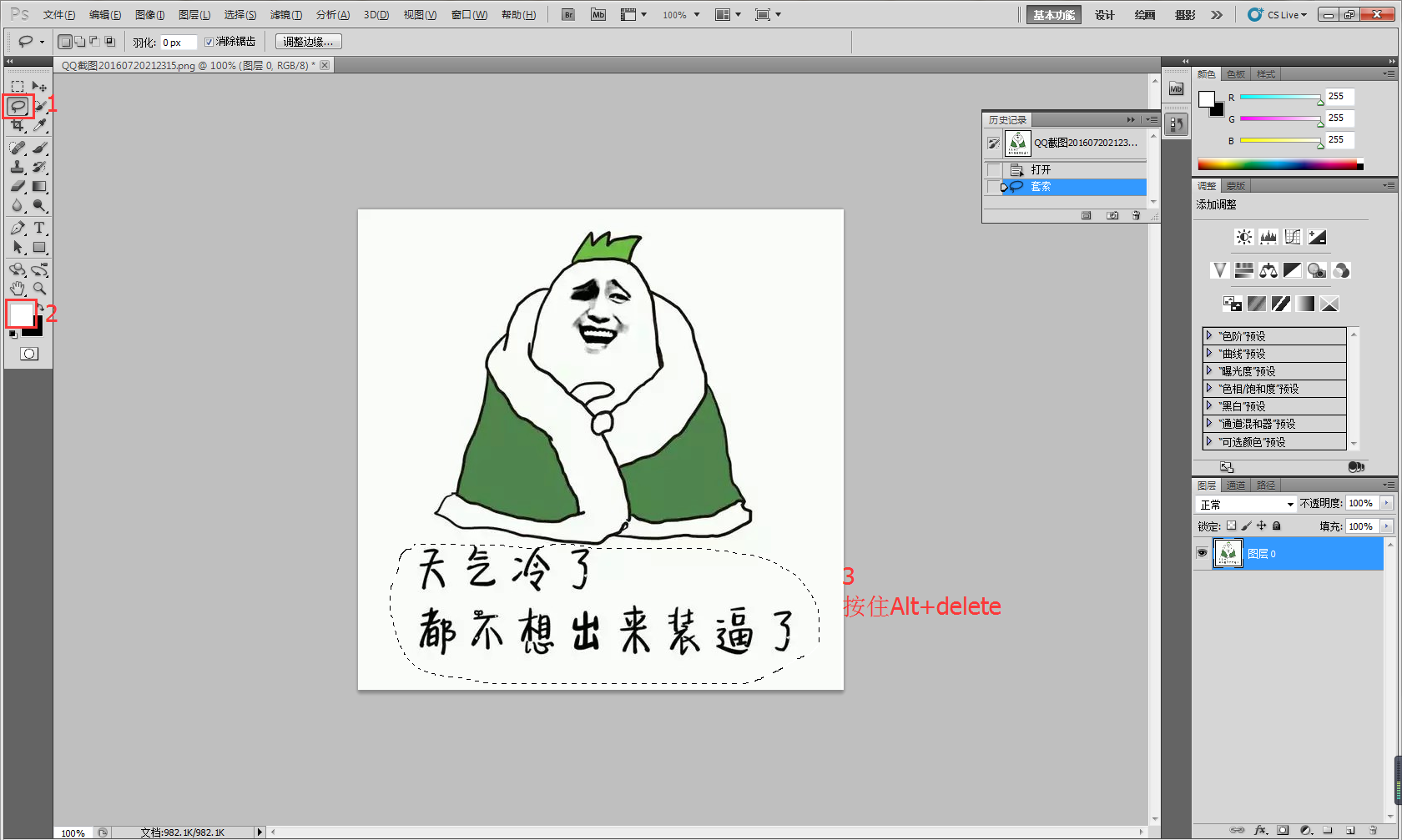Select the Lasso tool
This screenshot has width=1402, height=840.
click(18, 106)
